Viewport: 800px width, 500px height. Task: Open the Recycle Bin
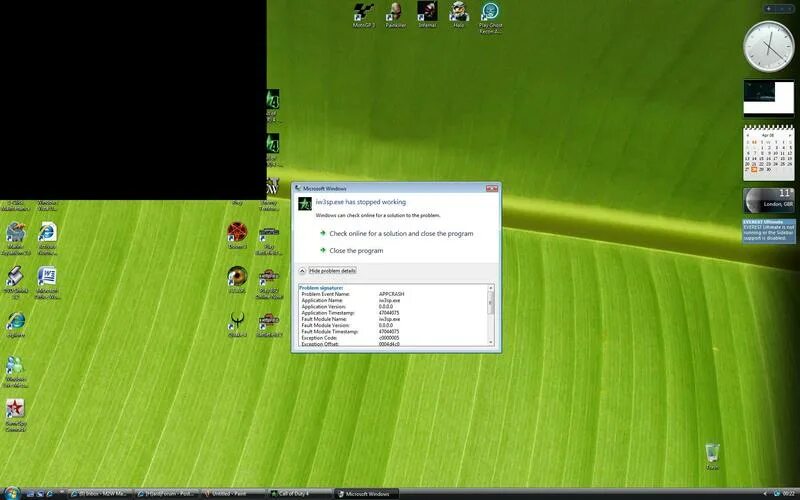point(712,457)
